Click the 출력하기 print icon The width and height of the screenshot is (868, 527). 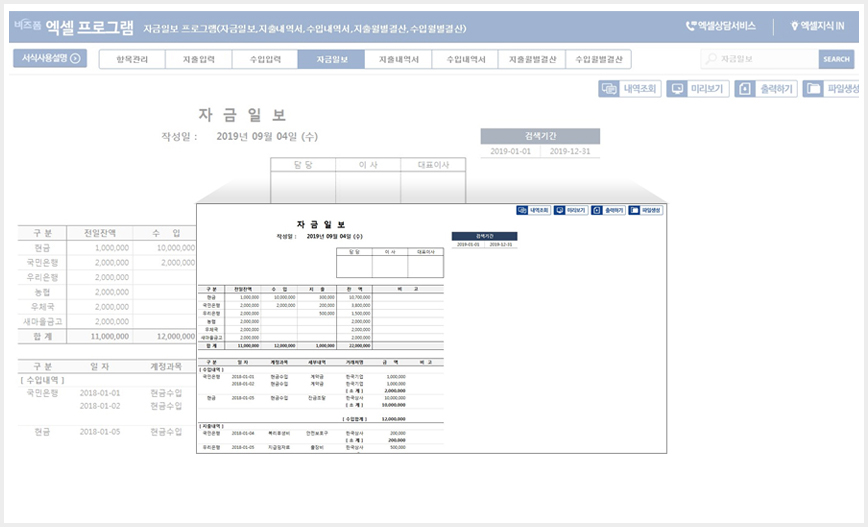tap(745, 89)
